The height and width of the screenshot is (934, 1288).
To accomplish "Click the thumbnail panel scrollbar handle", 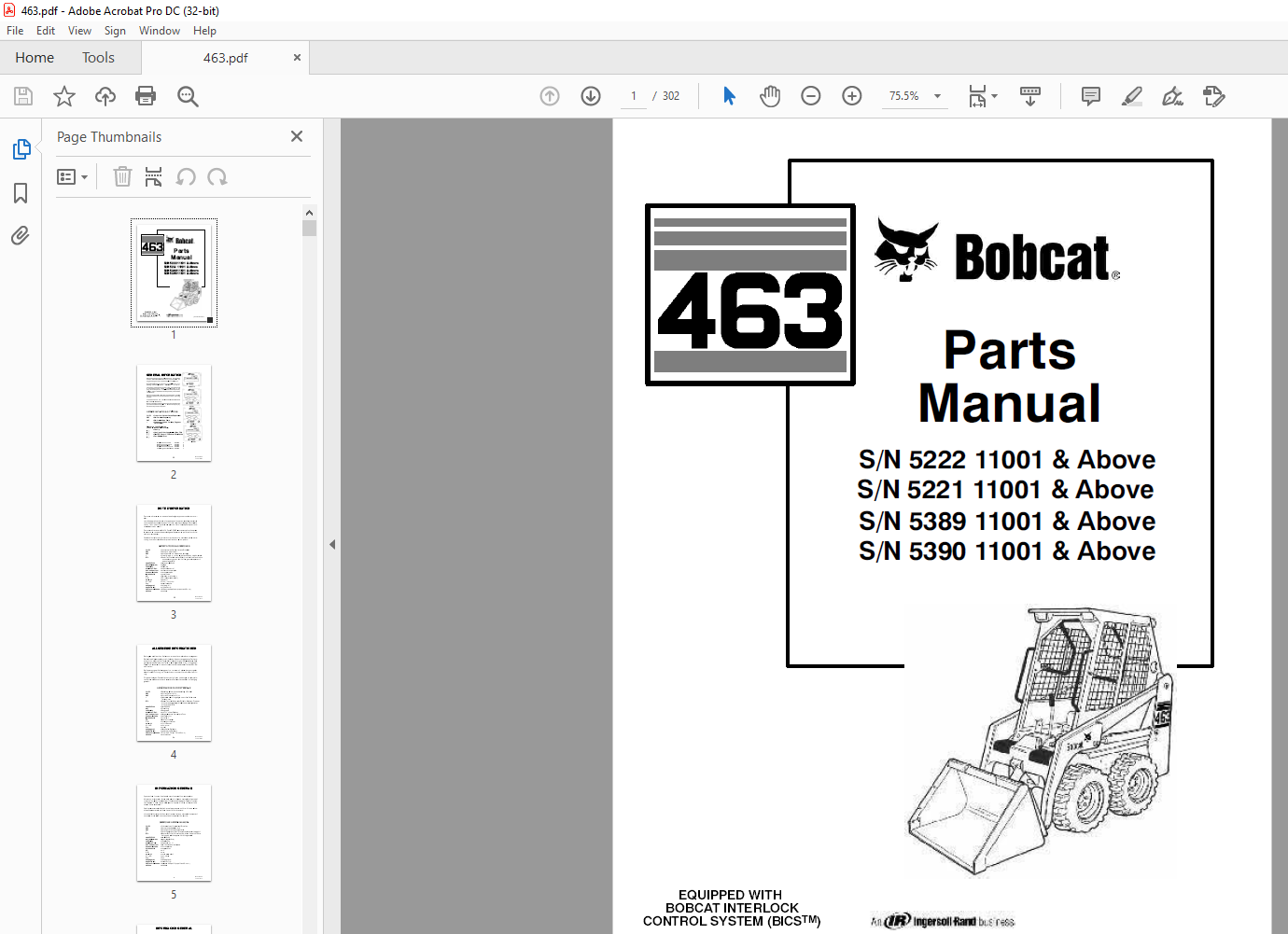I will [309, 229].
